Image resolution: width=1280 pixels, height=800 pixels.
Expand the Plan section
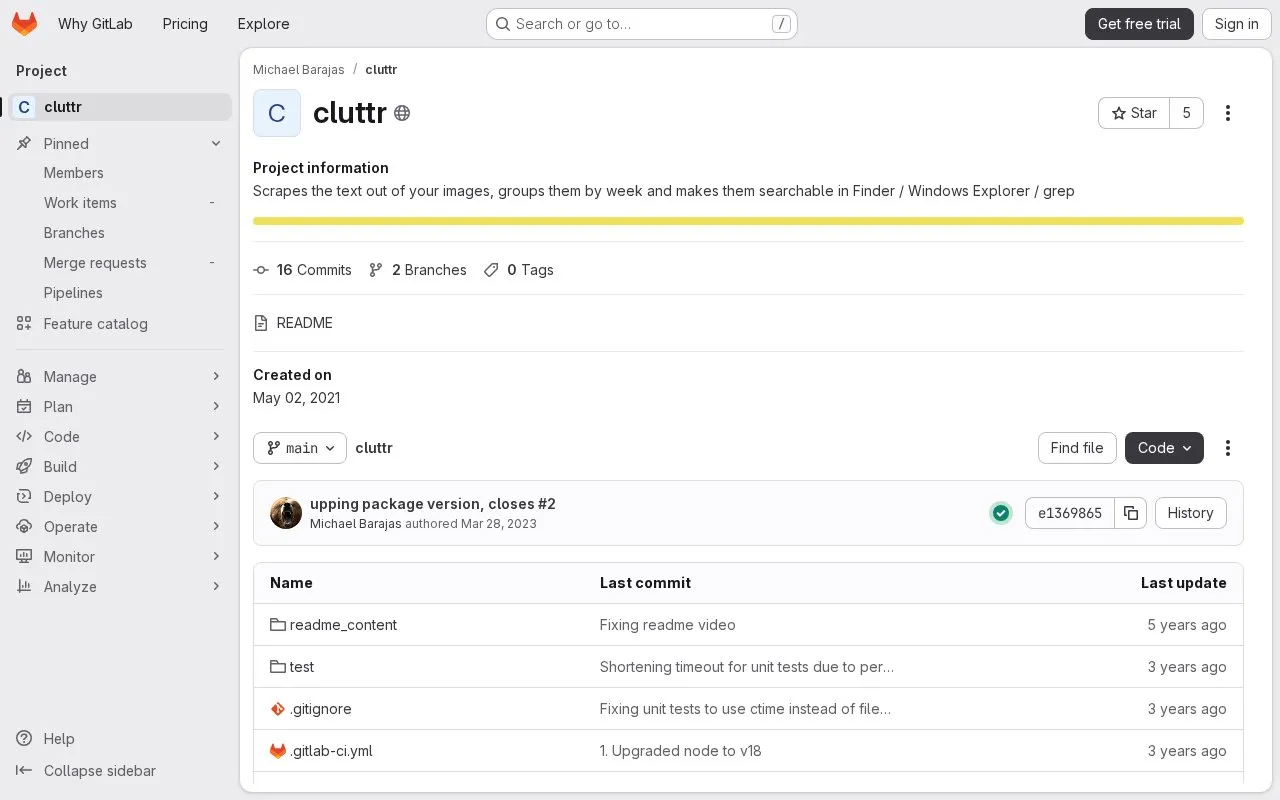(x=120, y=407)
